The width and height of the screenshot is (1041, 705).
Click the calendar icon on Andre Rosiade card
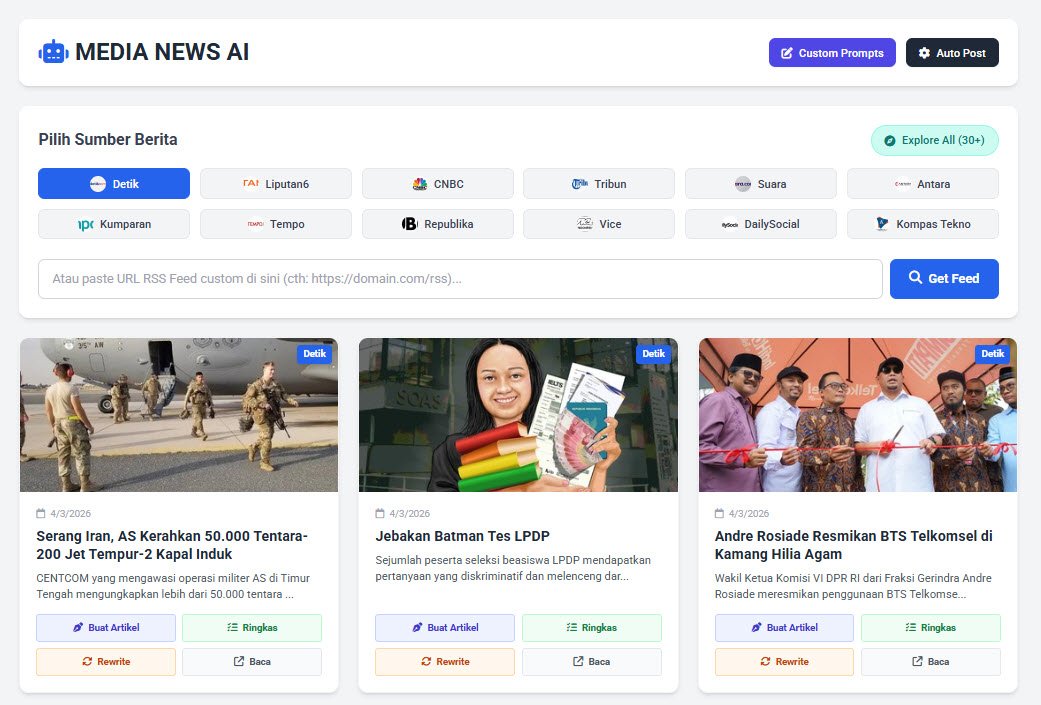coord(719,513)
